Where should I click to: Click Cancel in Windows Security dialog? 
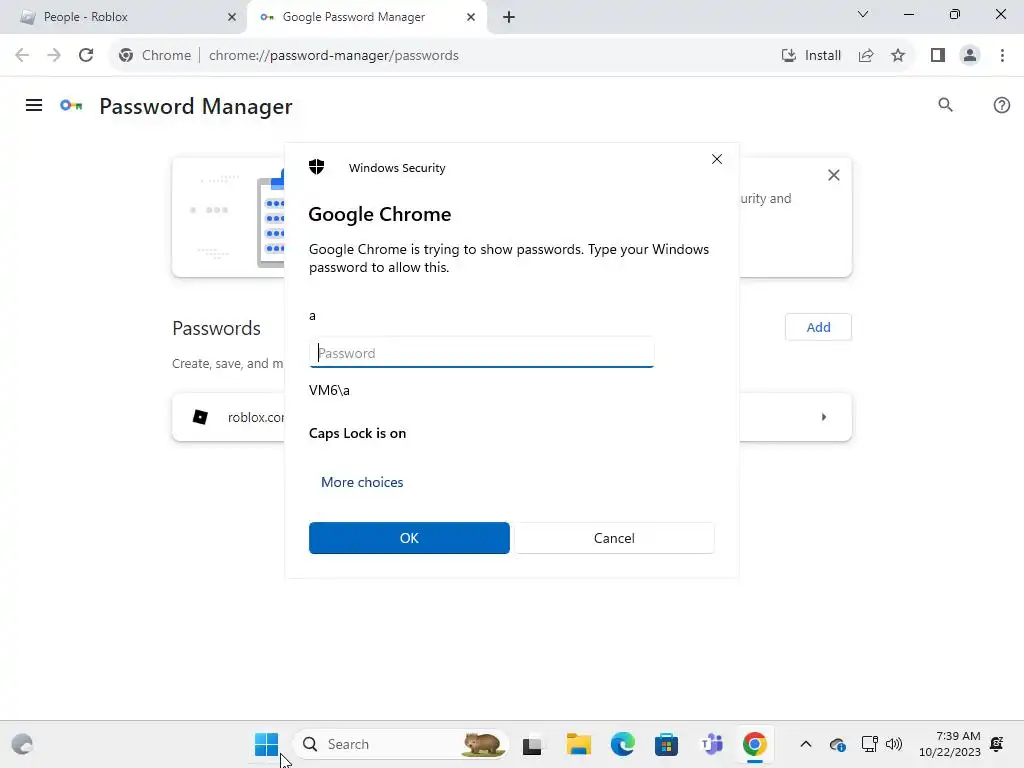(614, 538)
